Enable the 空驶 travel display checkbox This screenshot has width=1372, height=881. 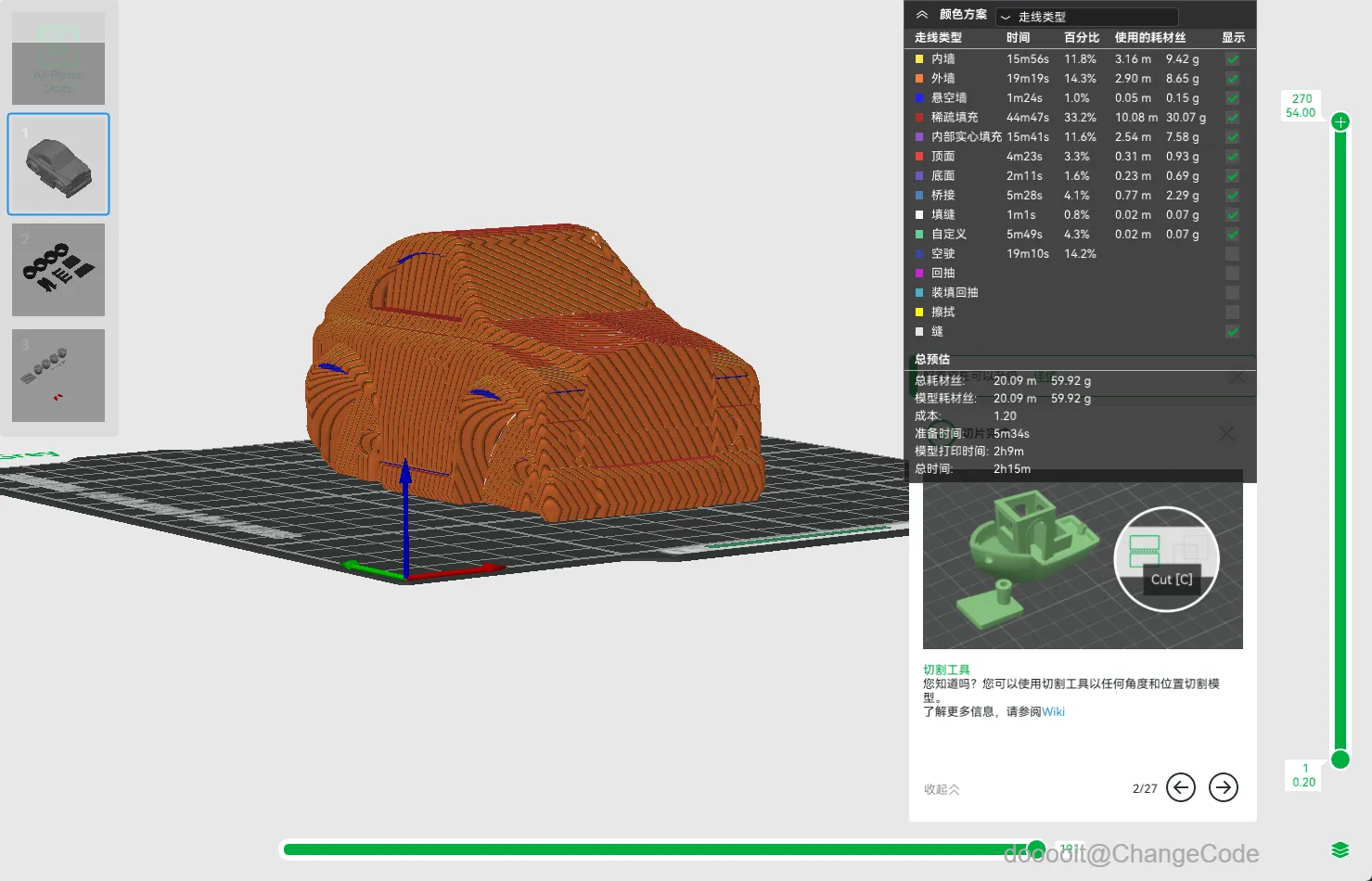tap(1232, 254)
